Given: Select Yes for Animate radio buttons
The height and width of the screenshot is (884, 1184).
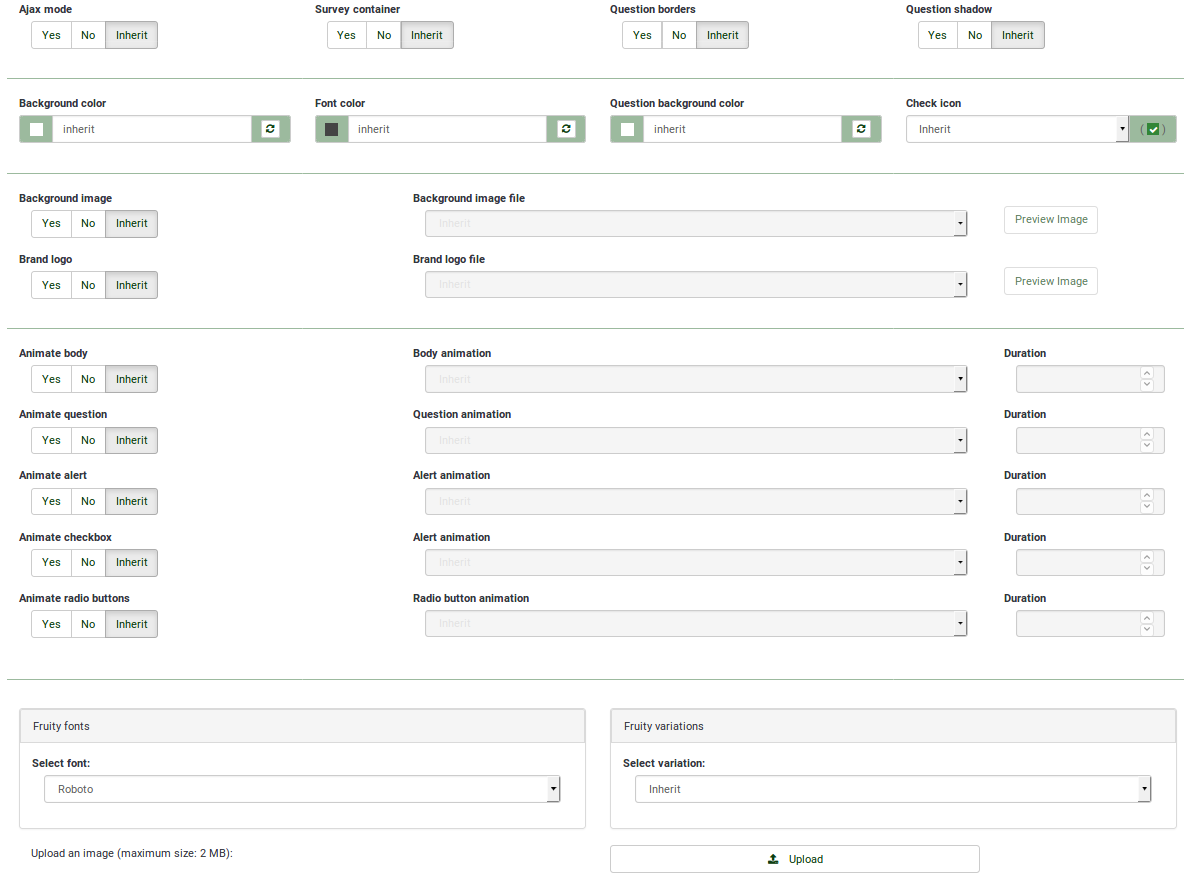Looking at the screenshot, I should click(51, 624).
